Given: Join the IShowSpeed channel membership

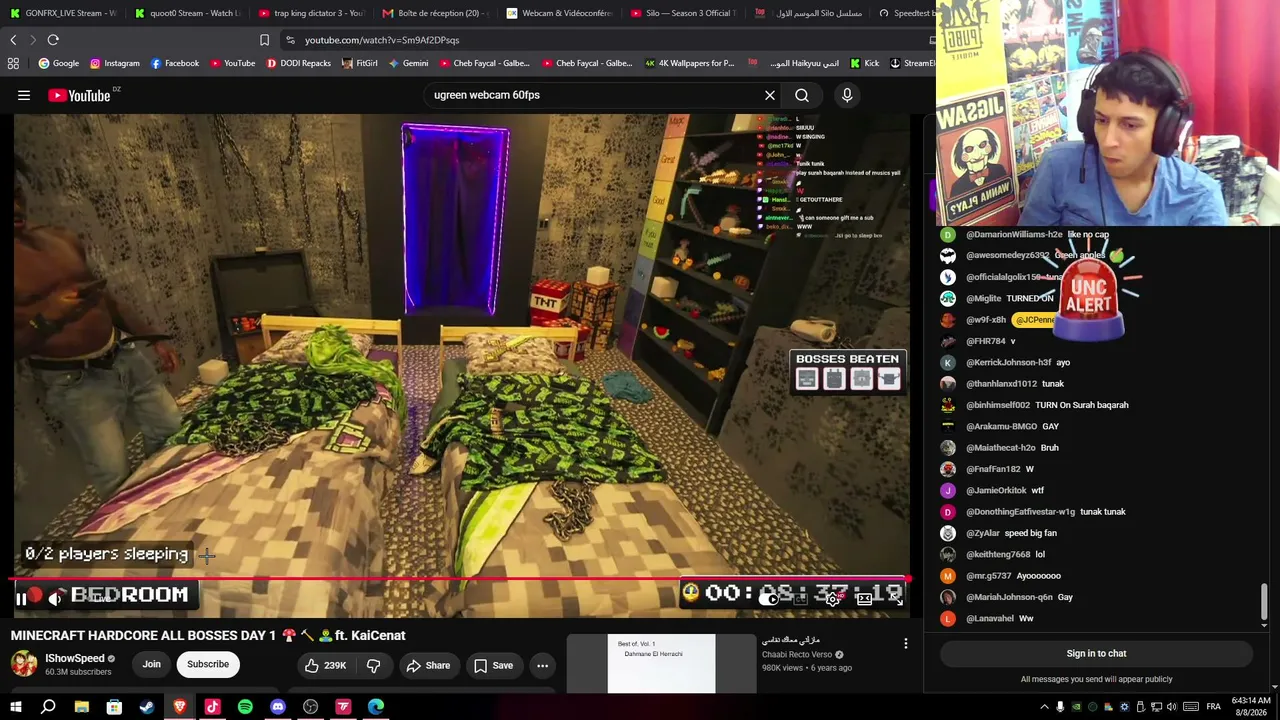Looking at the screenshot, I should (151, 664).
